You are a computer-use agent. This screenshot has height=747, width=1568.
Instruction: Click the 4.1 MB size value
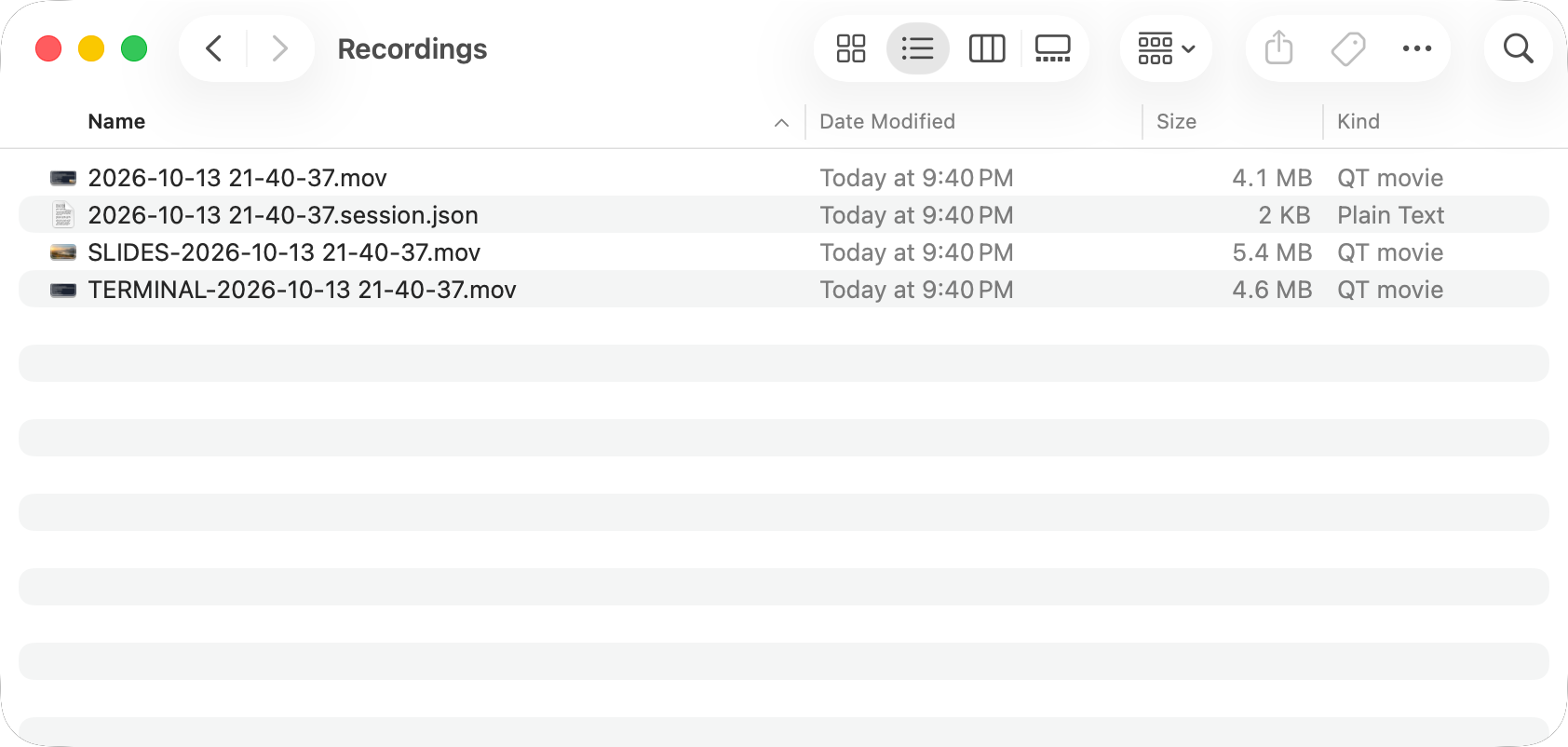1272,178
